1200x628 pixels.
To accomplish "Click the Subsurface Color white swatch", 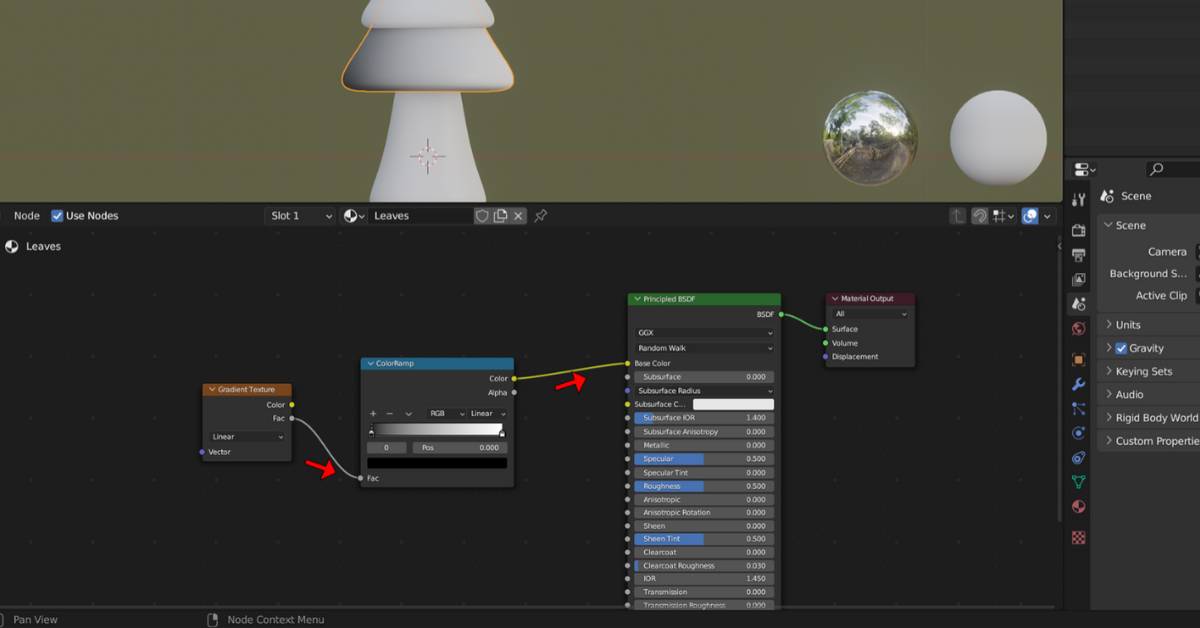I will pos(733,404).
